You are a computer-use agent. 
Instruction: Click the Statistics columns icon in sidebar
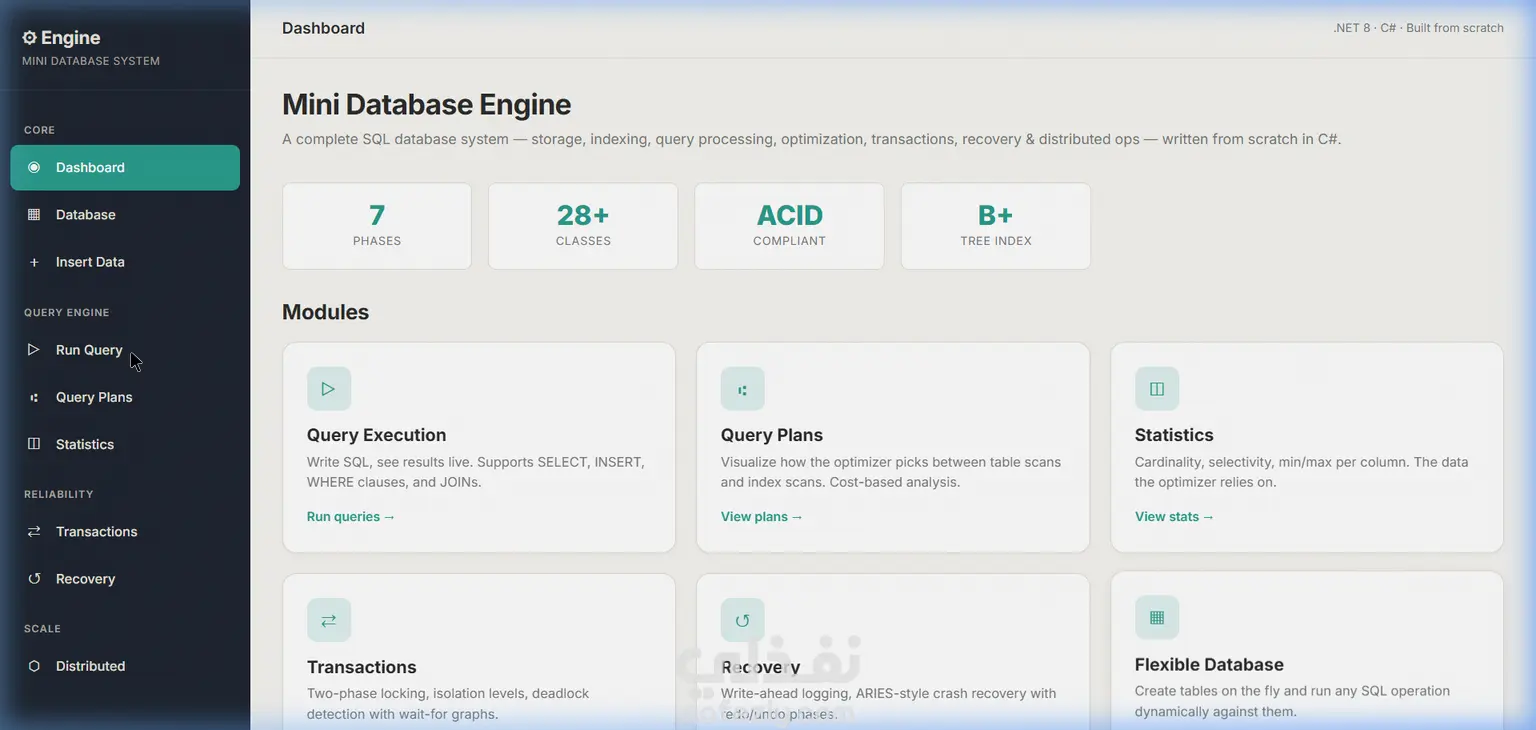34,444
